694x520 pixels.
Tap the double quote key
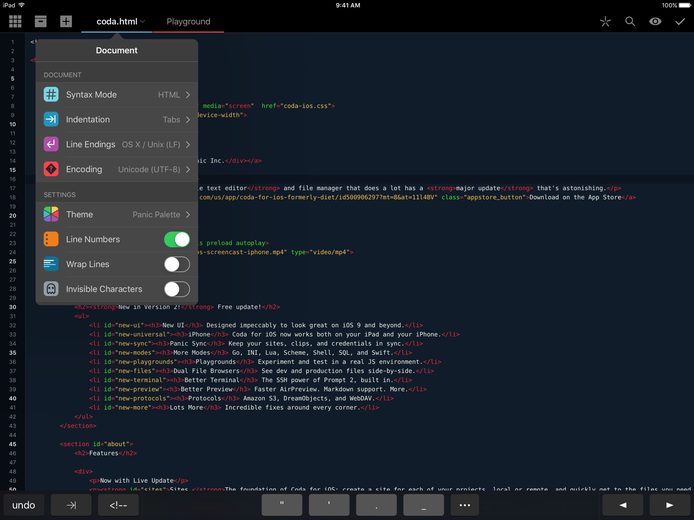[282, 505]
